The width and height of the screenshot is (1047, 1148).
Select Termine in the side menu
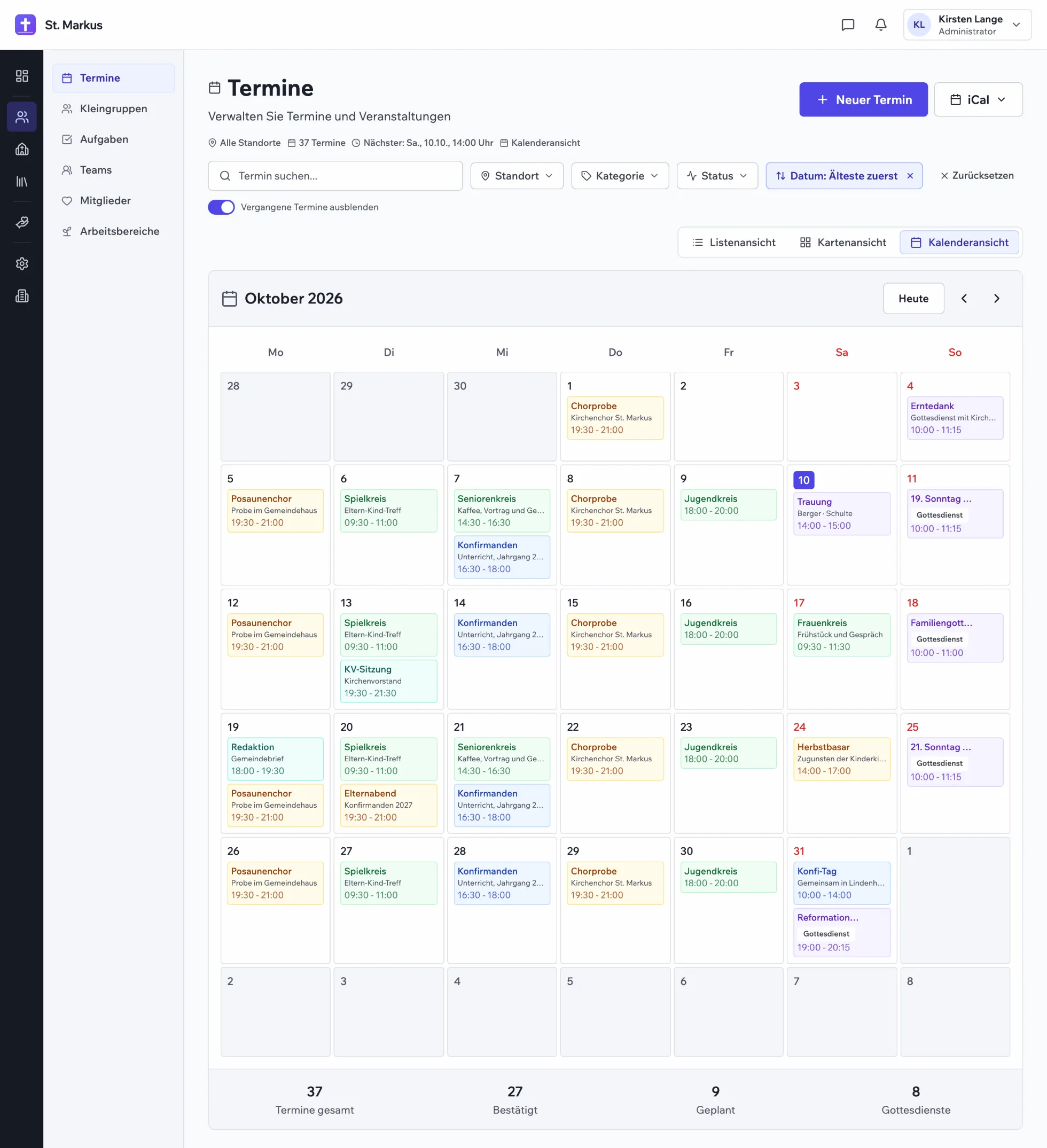pos(113,78)
